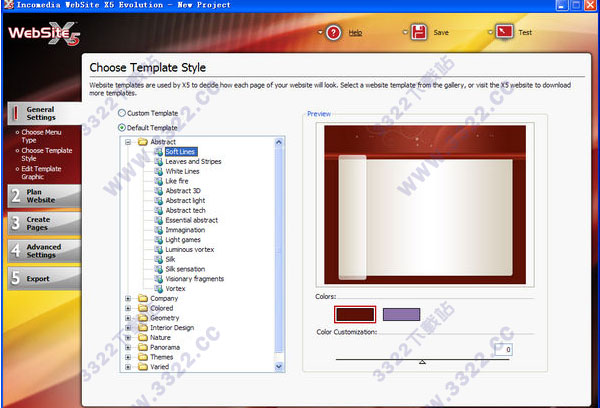The width and height of the screenshot is (600, 408).
Task: Click the Save disk icon in header
Action: coord(418,32)
